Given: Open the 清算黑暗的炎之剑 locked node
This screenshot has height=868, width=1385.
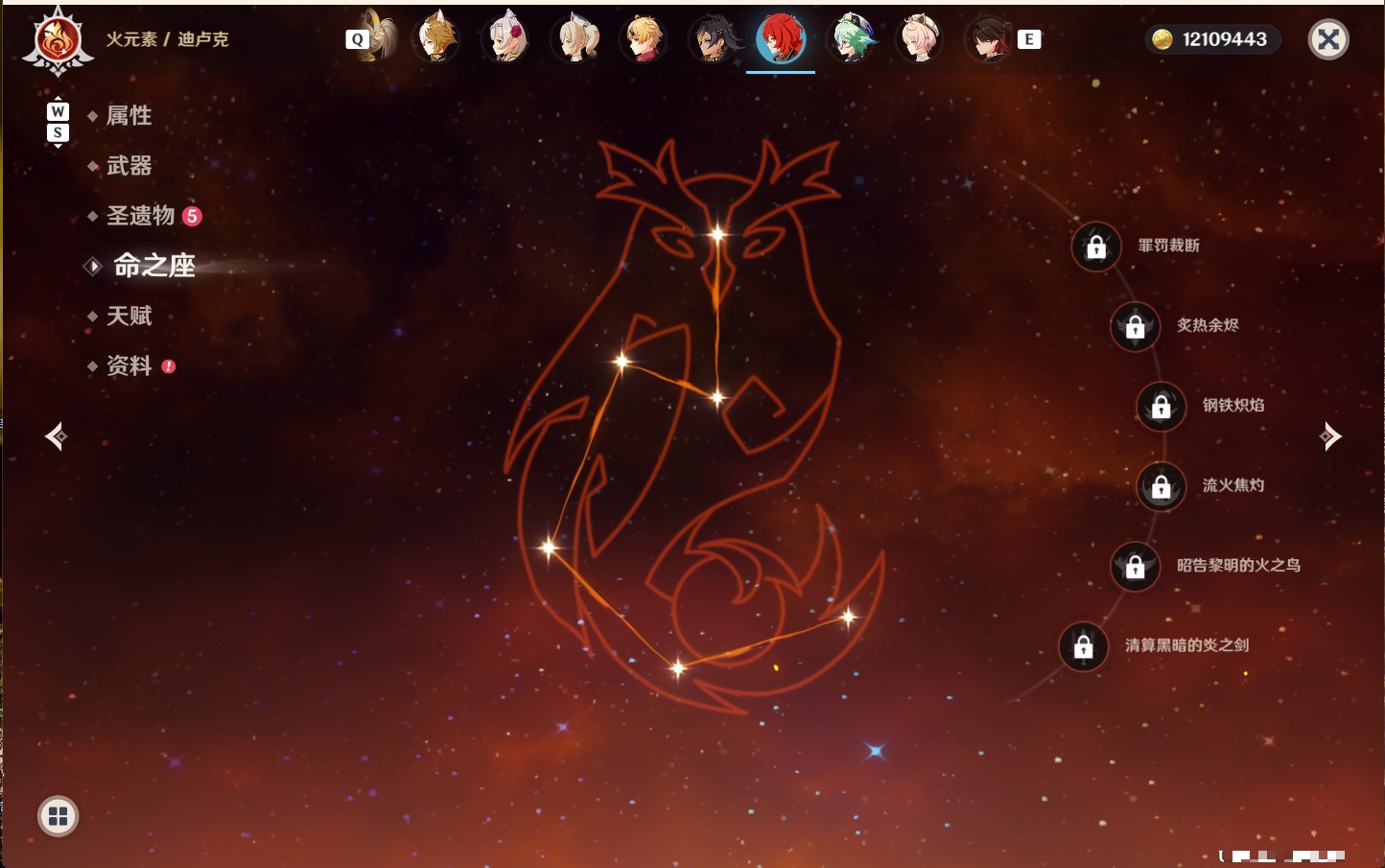Looking at the screenshot, I should tap(1084, 645).
